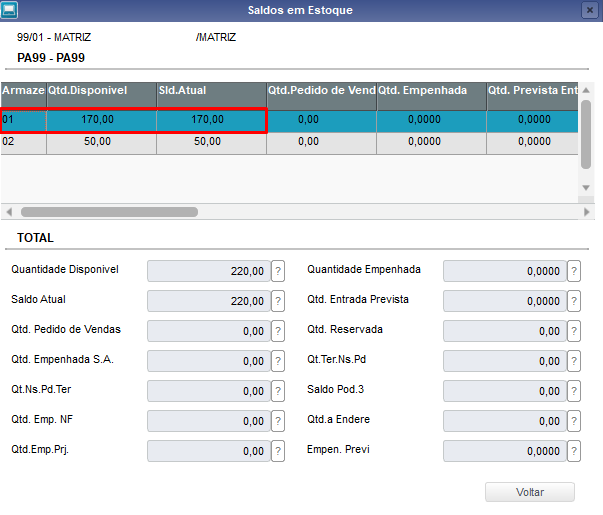Image resolution: width=603 pixels, height=515 pixels.
Task: Click 170,00 in Sld.Atual column
Action: pos(212,120)
